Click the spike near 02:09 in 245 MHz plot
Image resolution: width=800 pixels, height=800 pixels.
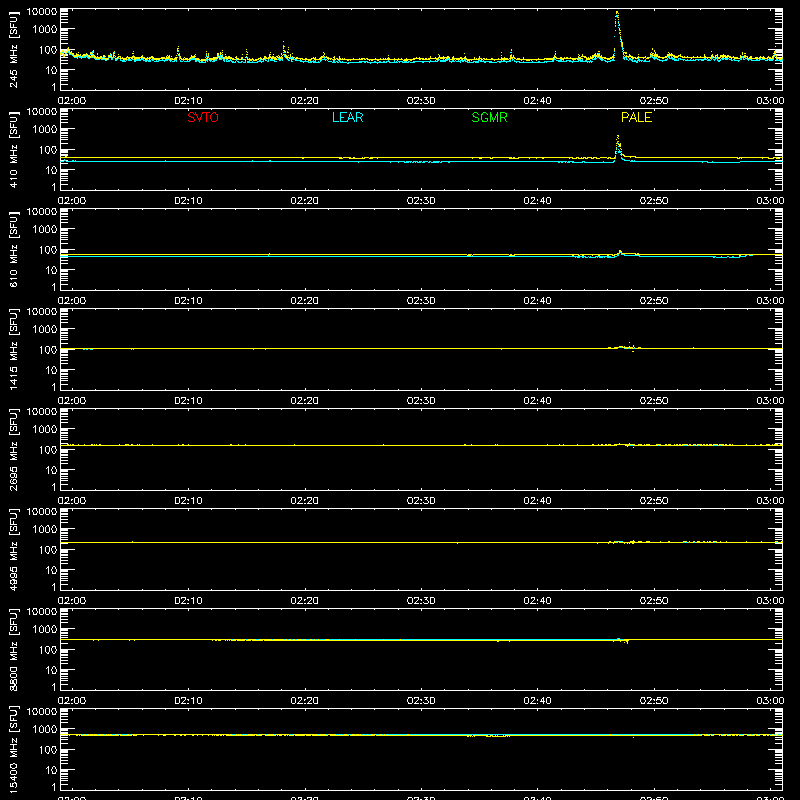(178, 51)
